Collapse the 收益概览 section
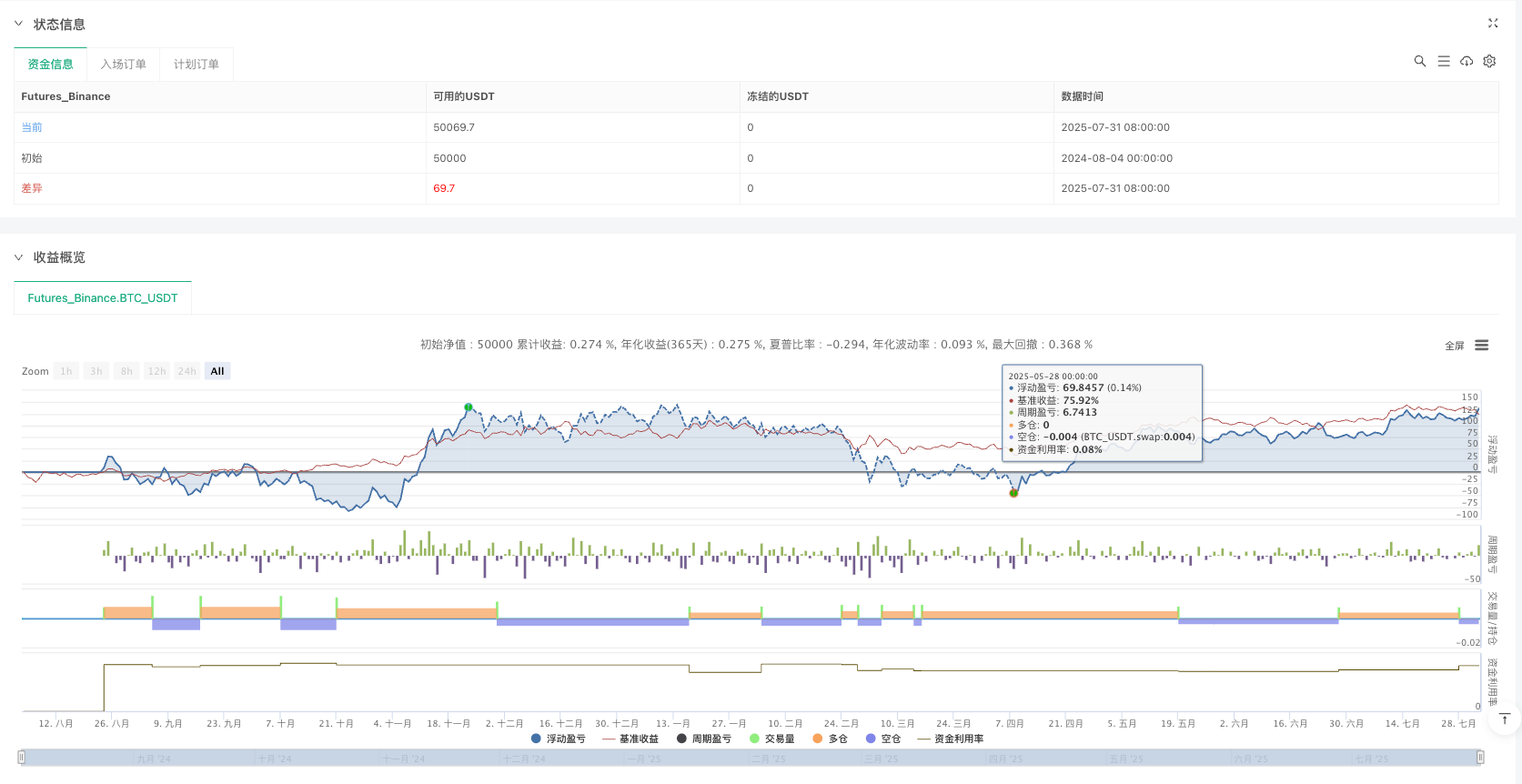 (x=19, y=257)
